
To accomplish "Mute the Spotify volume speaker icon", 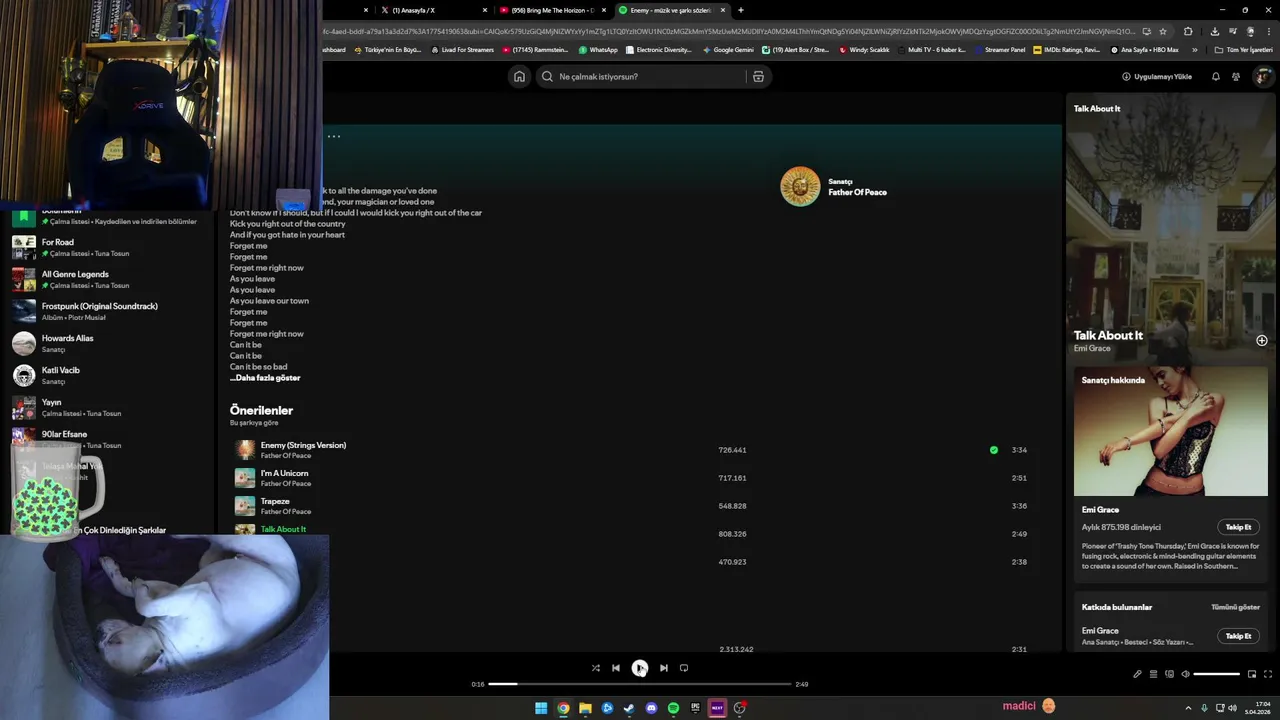I will click(1185, 674).
